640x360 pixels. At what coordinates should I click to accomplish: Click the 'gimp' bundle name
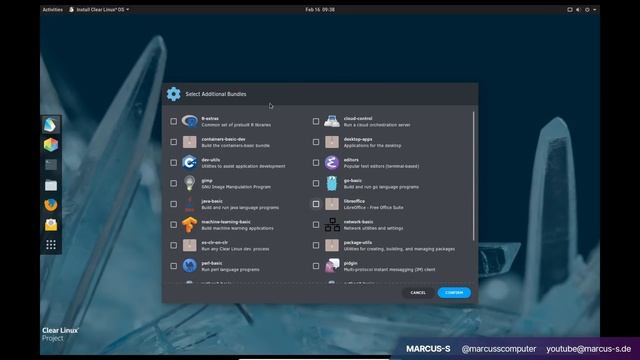click(x=207, y=180)
